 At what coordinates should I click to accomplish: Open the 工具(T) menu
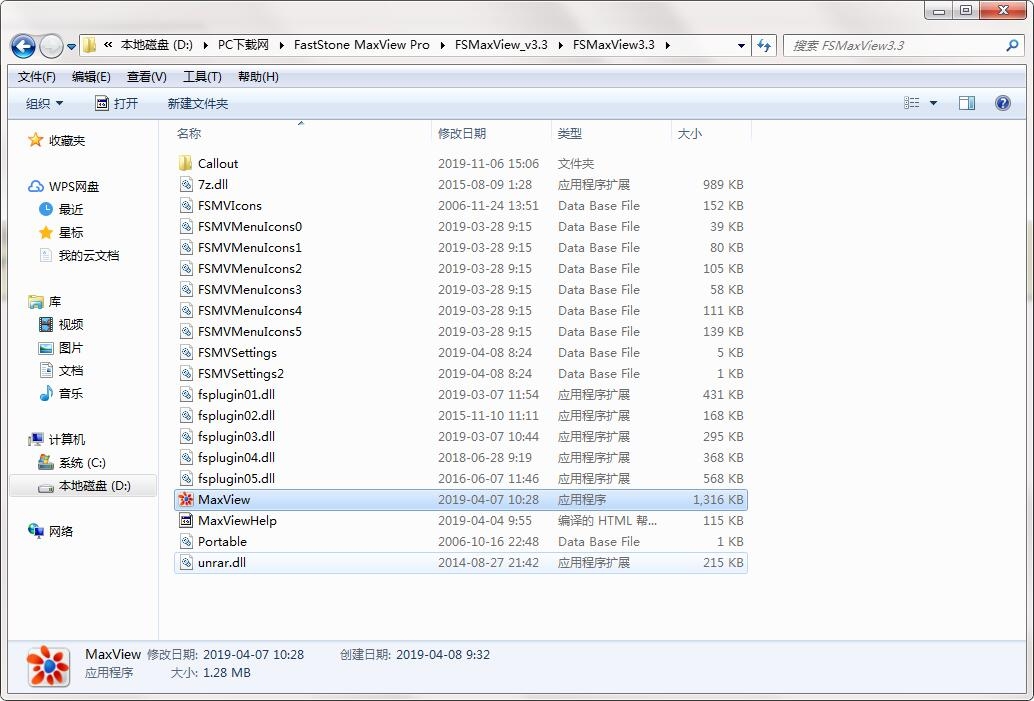[x=202, y=77]
